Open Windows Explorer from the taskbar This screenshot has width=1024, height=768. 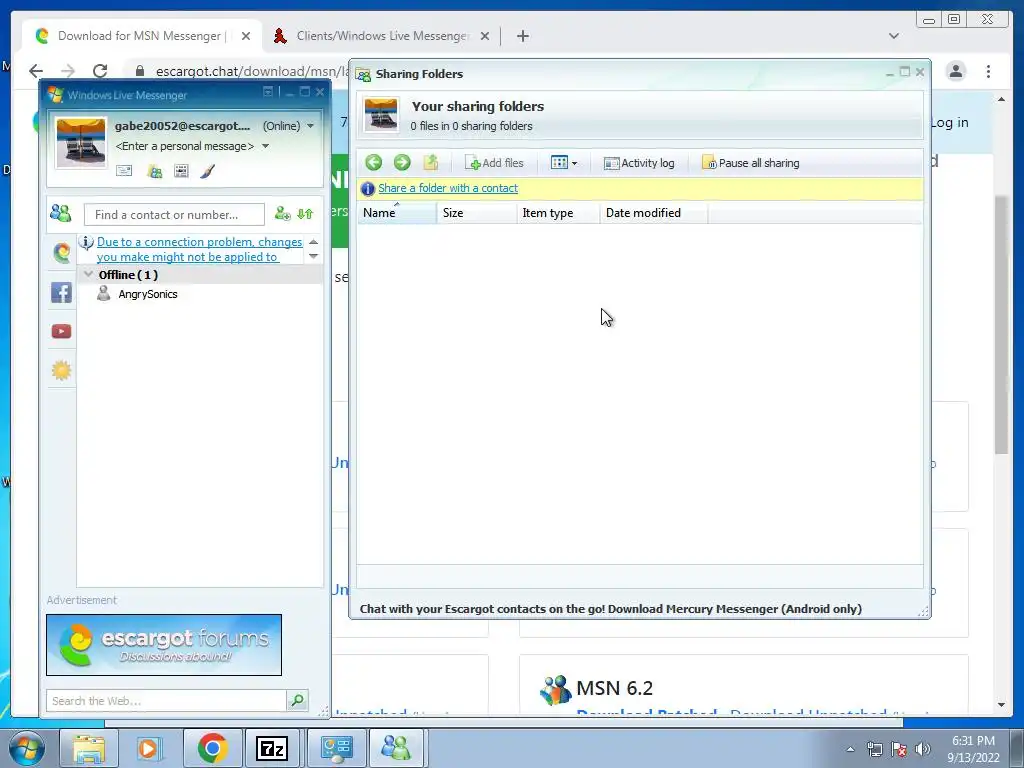(x=89, y=748)
